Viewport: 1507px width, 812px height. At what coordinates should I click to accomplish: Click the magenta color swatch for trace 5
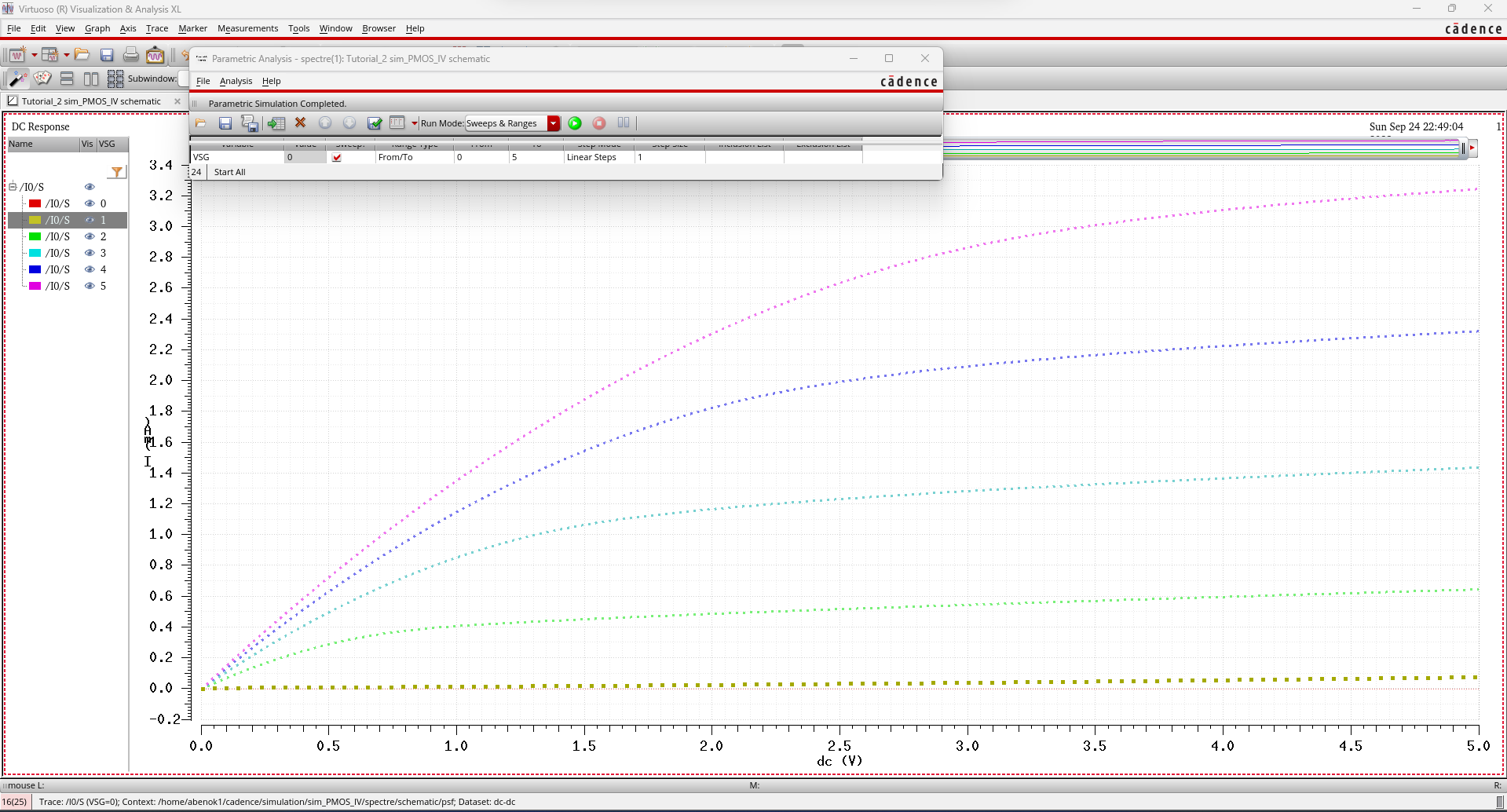[35, 286]
